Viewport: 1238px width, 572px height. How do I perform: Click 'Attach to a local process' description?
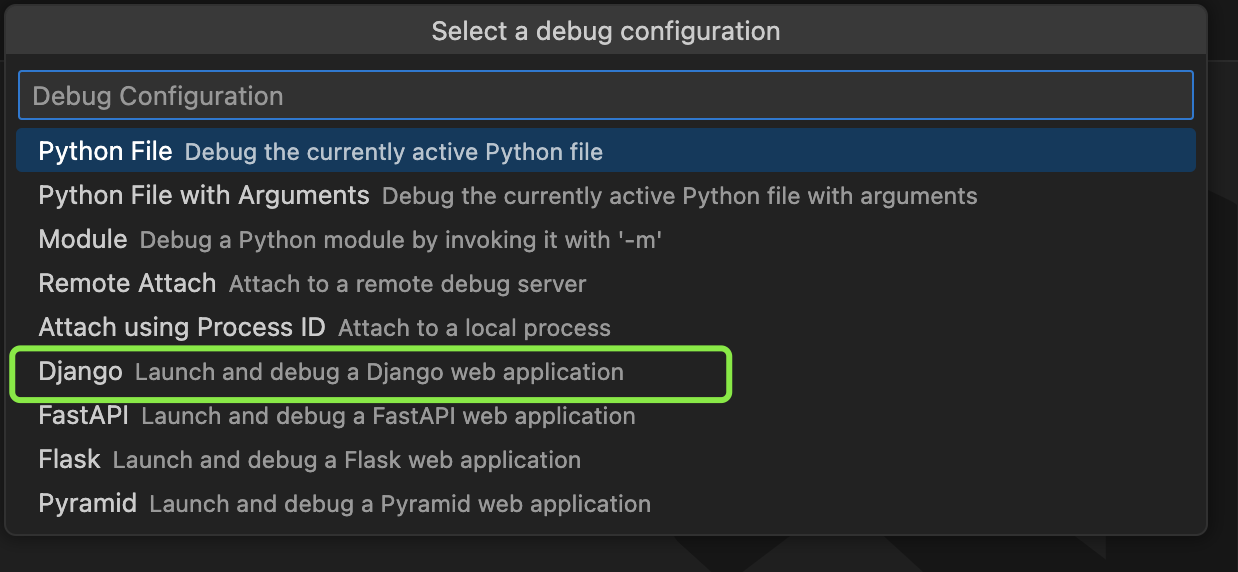(474, 328)
